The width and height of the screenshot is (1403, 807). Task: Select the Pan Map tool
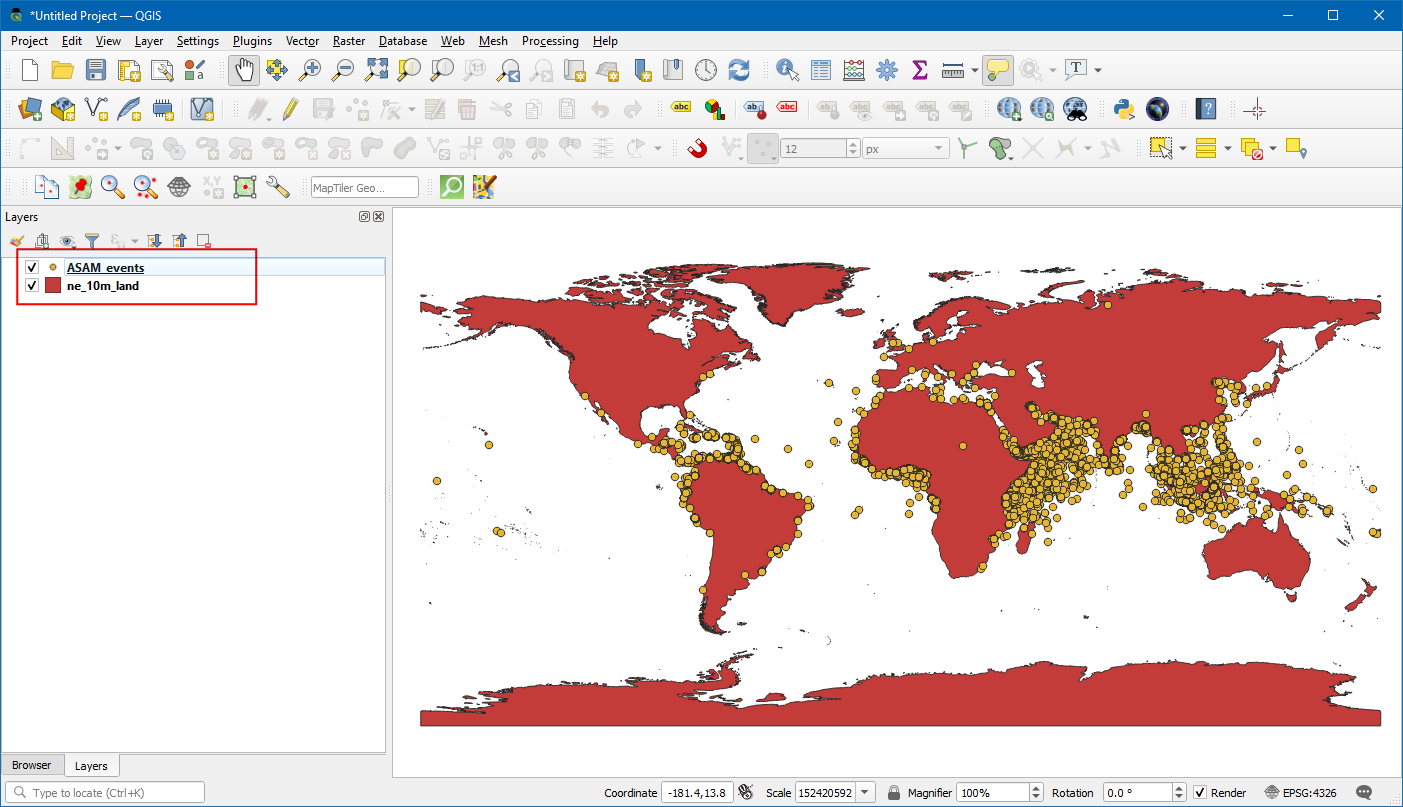point(244,70)
